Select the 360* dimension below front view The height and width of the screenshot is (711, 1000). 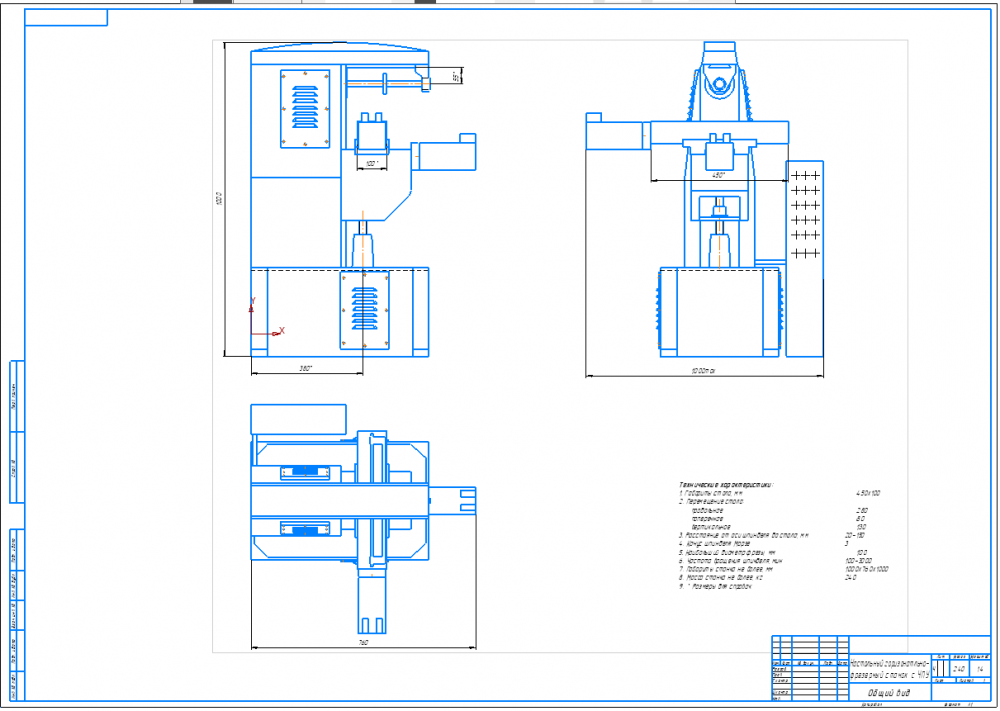305,369
